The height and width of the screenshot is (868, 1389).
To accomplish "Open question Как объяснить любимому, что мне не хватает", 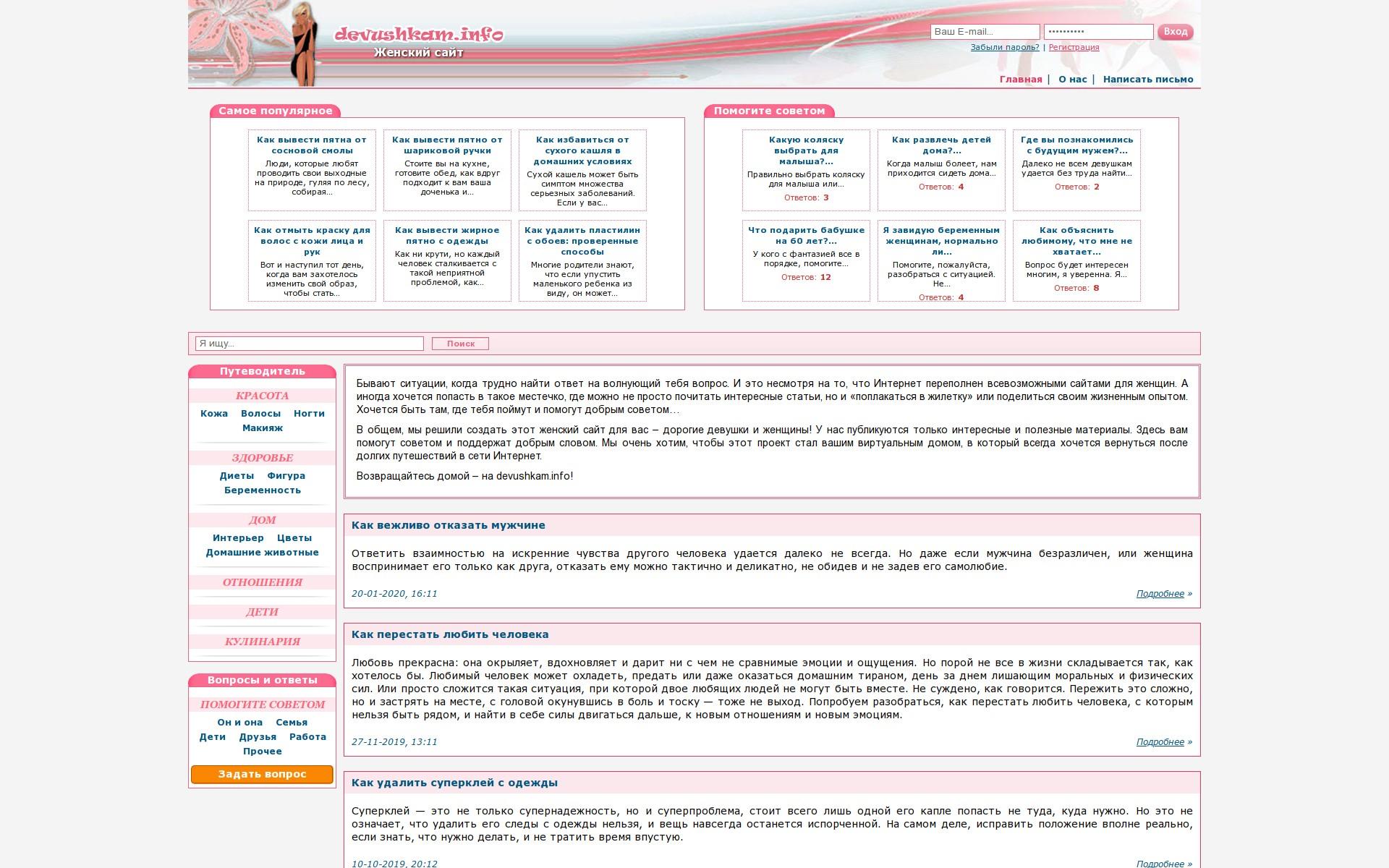I will [1076, 241].
